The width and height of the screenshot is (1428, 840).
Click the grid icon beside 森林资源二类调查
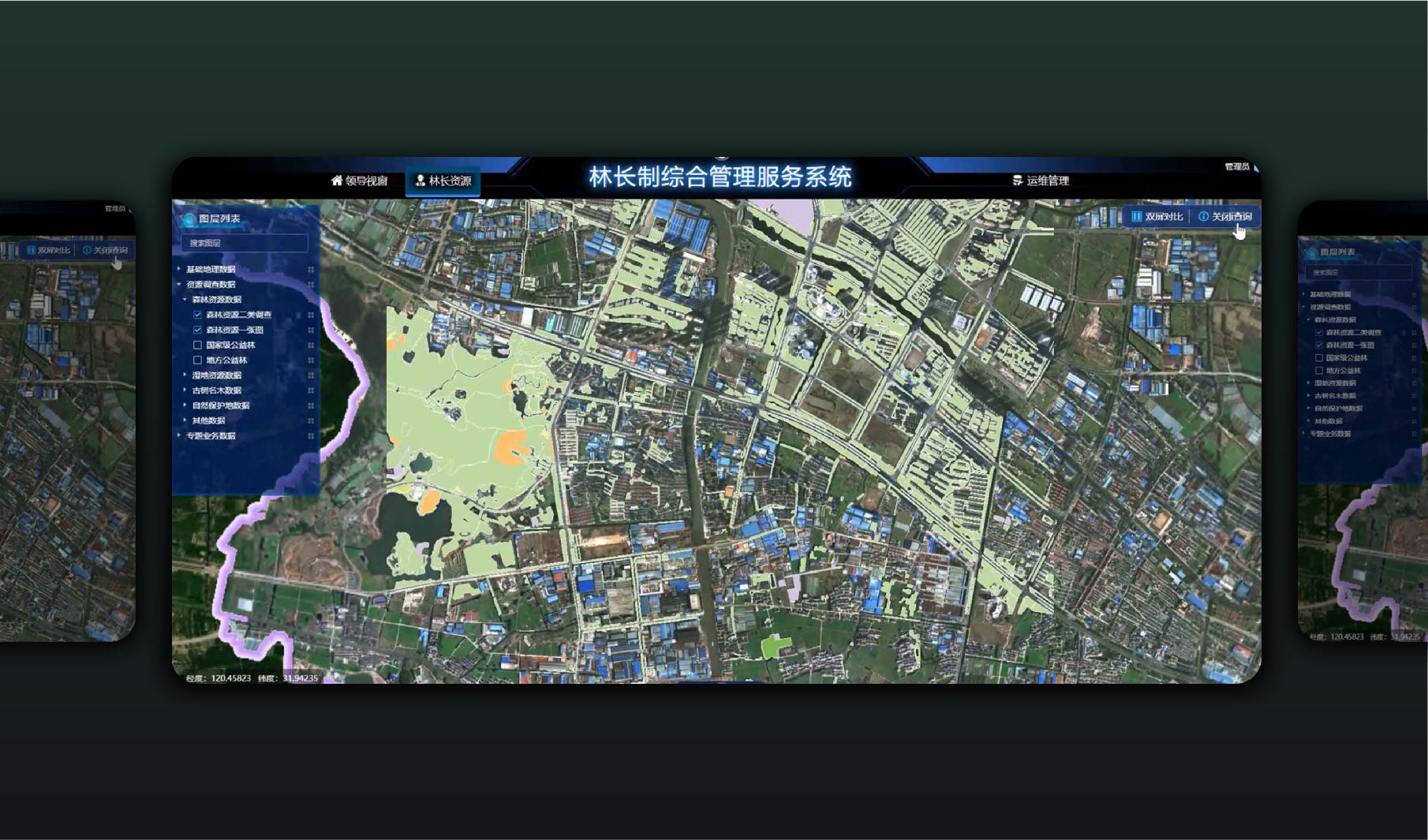311,315
